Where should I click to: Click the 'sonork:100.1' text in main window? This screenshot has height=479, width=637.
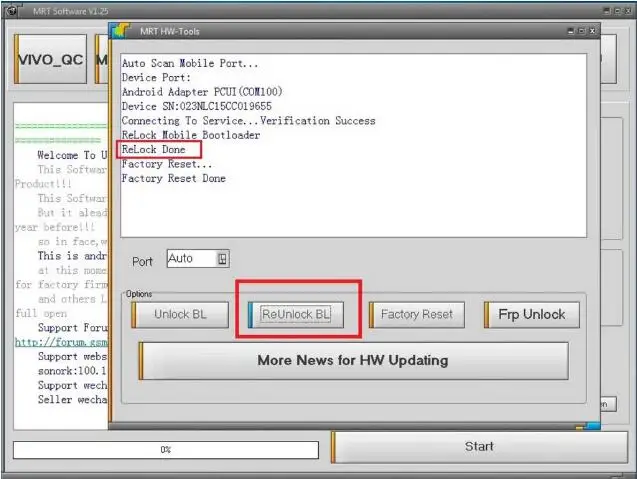click(x=72, y=371)
